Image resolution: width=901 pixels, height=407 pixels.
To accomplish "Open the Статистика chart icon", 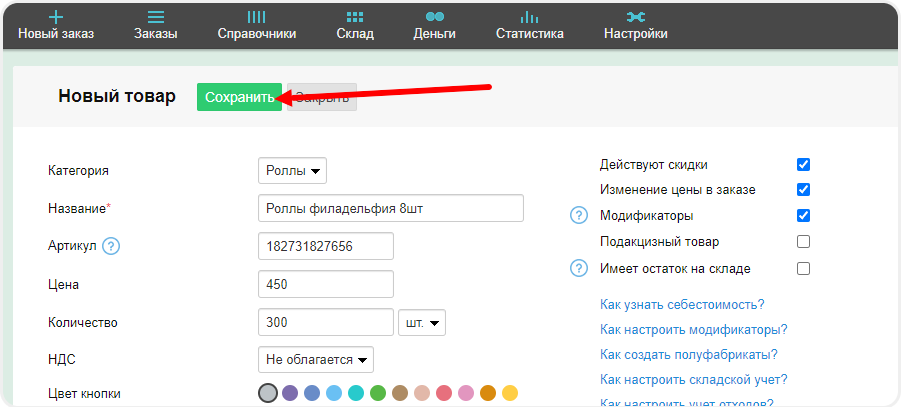I will pos(529,17).
